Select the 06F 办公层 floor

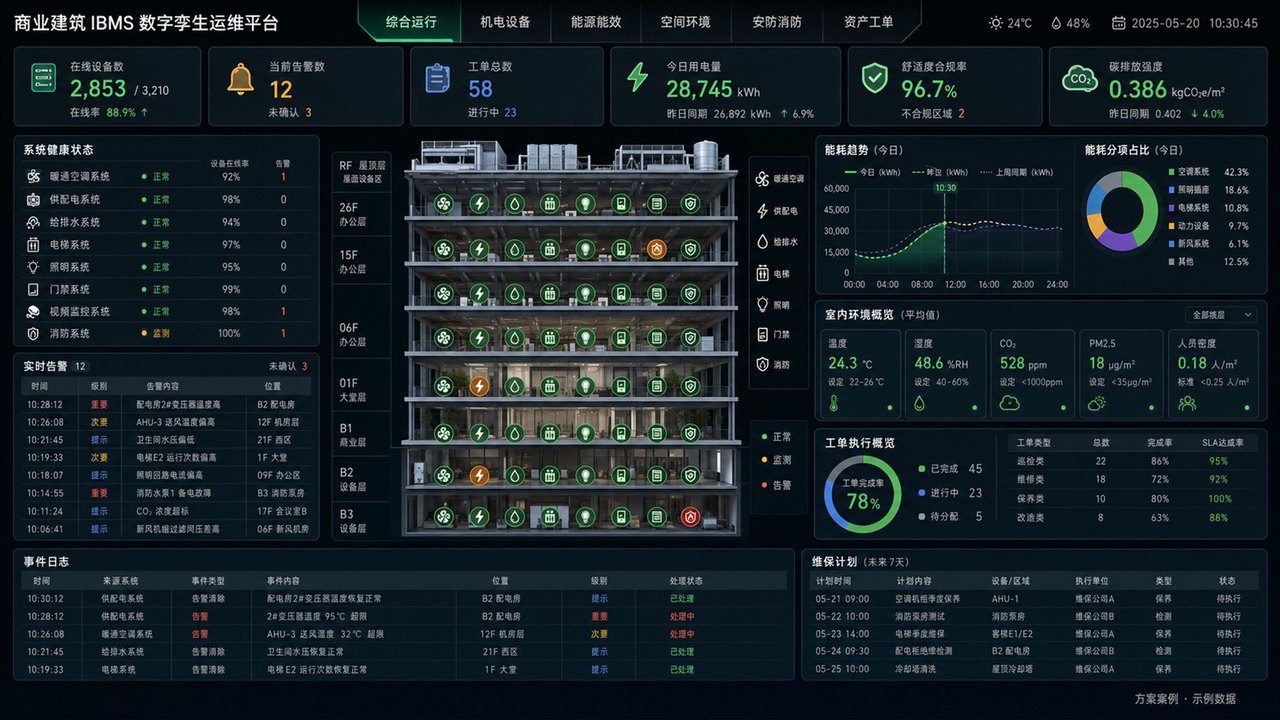(x=362, y=333)
